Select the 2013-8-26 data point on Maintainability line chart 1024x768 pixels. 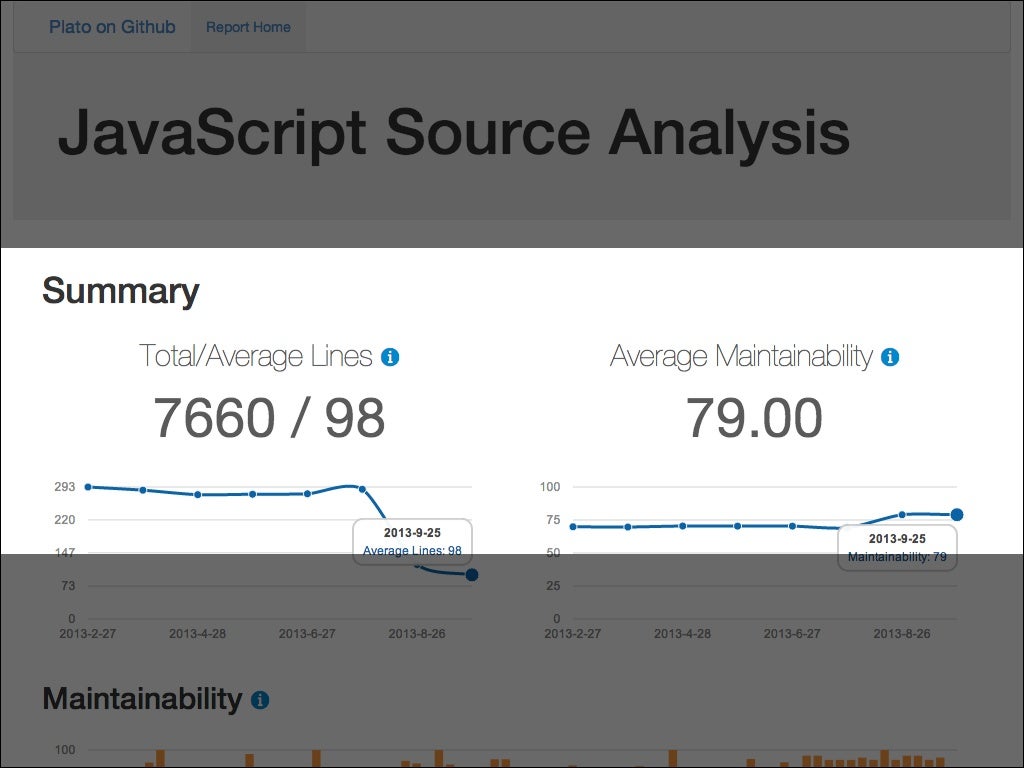coord(903,515)
